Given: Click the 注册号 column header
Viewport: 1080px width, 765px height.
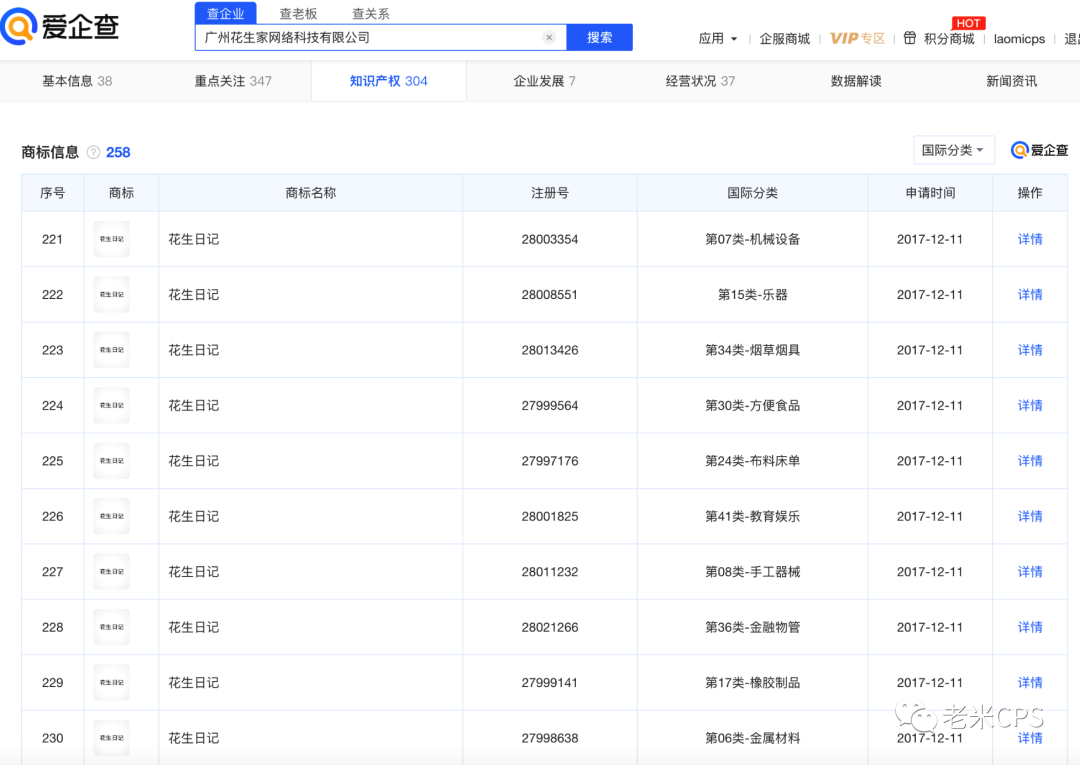Looking at the screenshot, I should click(x=550, y=193).
